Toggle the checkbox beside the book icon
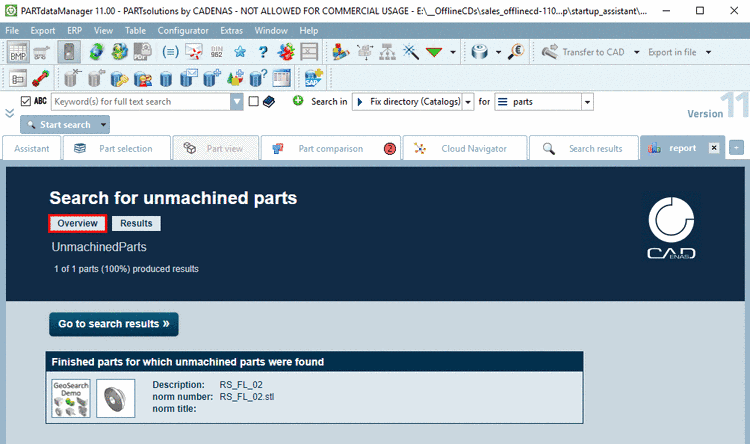 [254, 101]
